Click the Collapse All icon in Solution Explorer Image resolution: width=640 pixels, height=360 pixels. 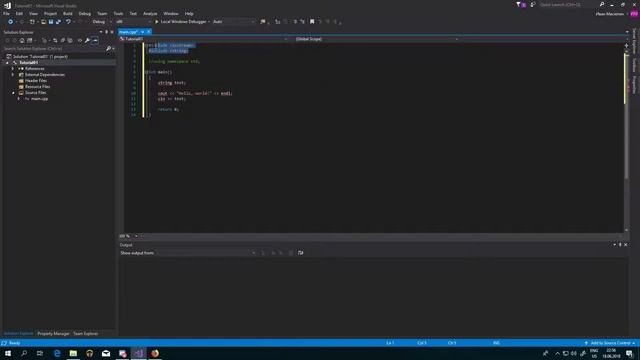62,40
